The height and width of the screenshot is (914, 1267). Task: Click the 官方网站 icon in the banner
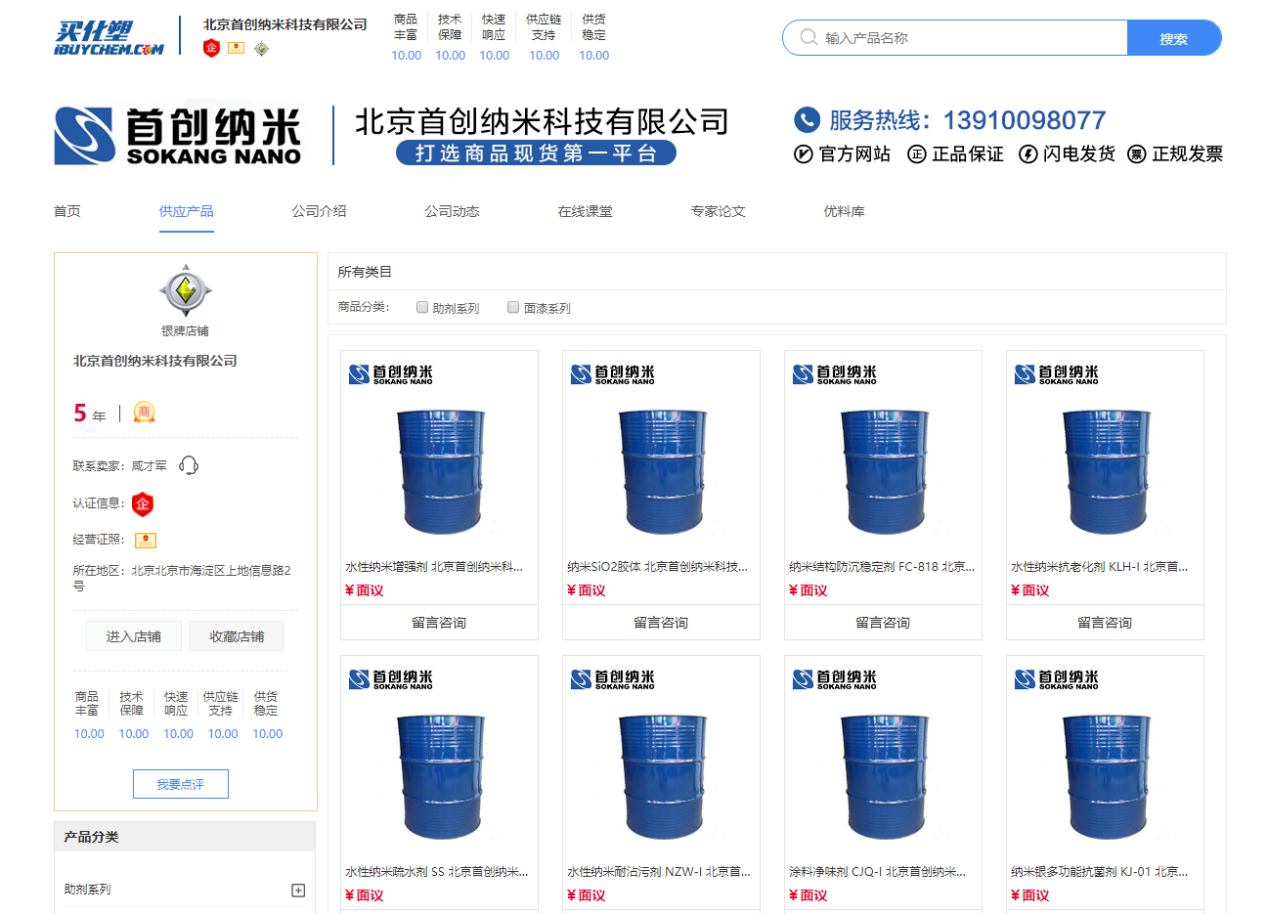tap(803, 154)
